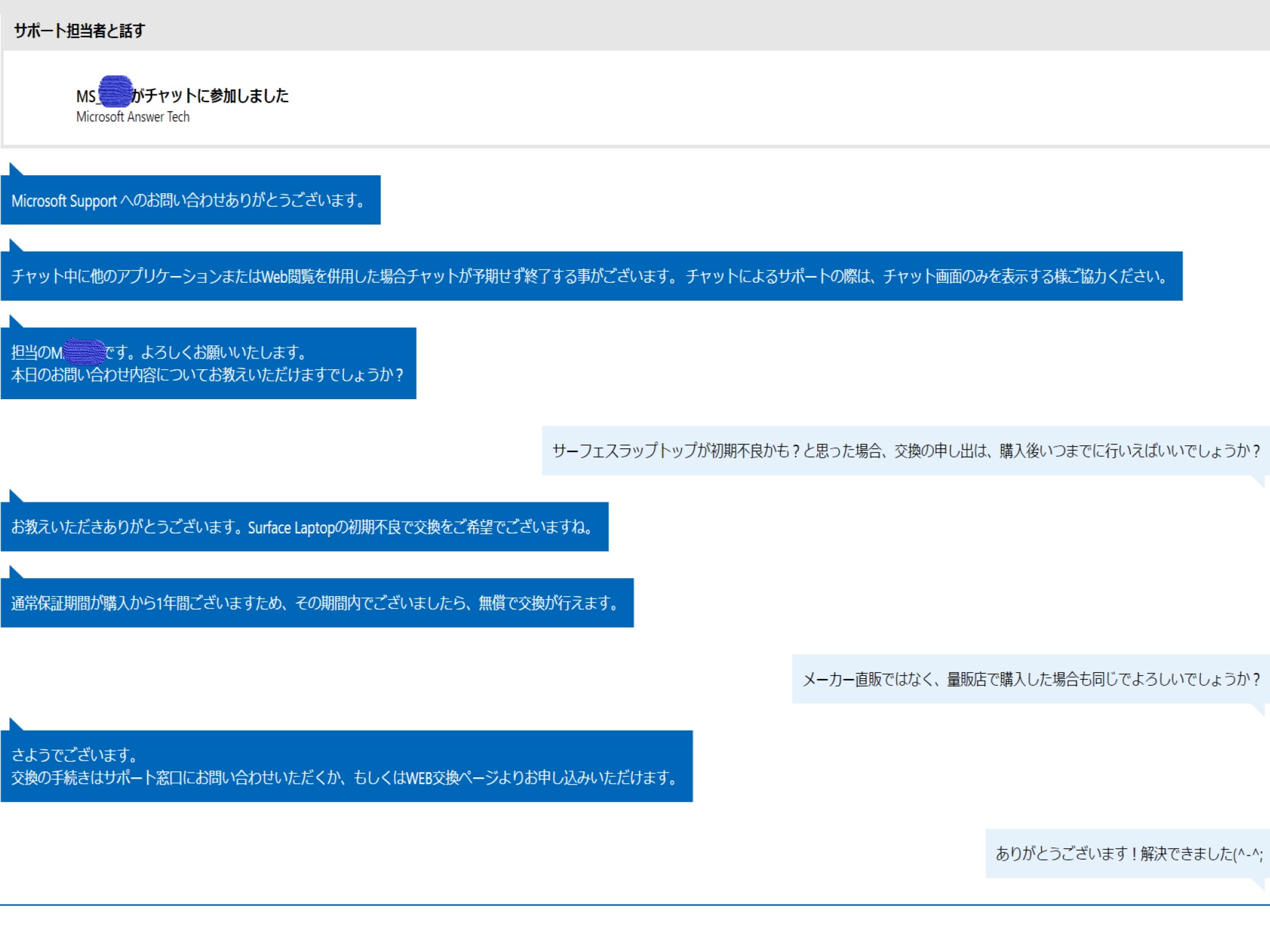Click the message input area below the divider
Image resolution: width=1270 pixels, height=952 pixels.
click(x=634, y=929)
